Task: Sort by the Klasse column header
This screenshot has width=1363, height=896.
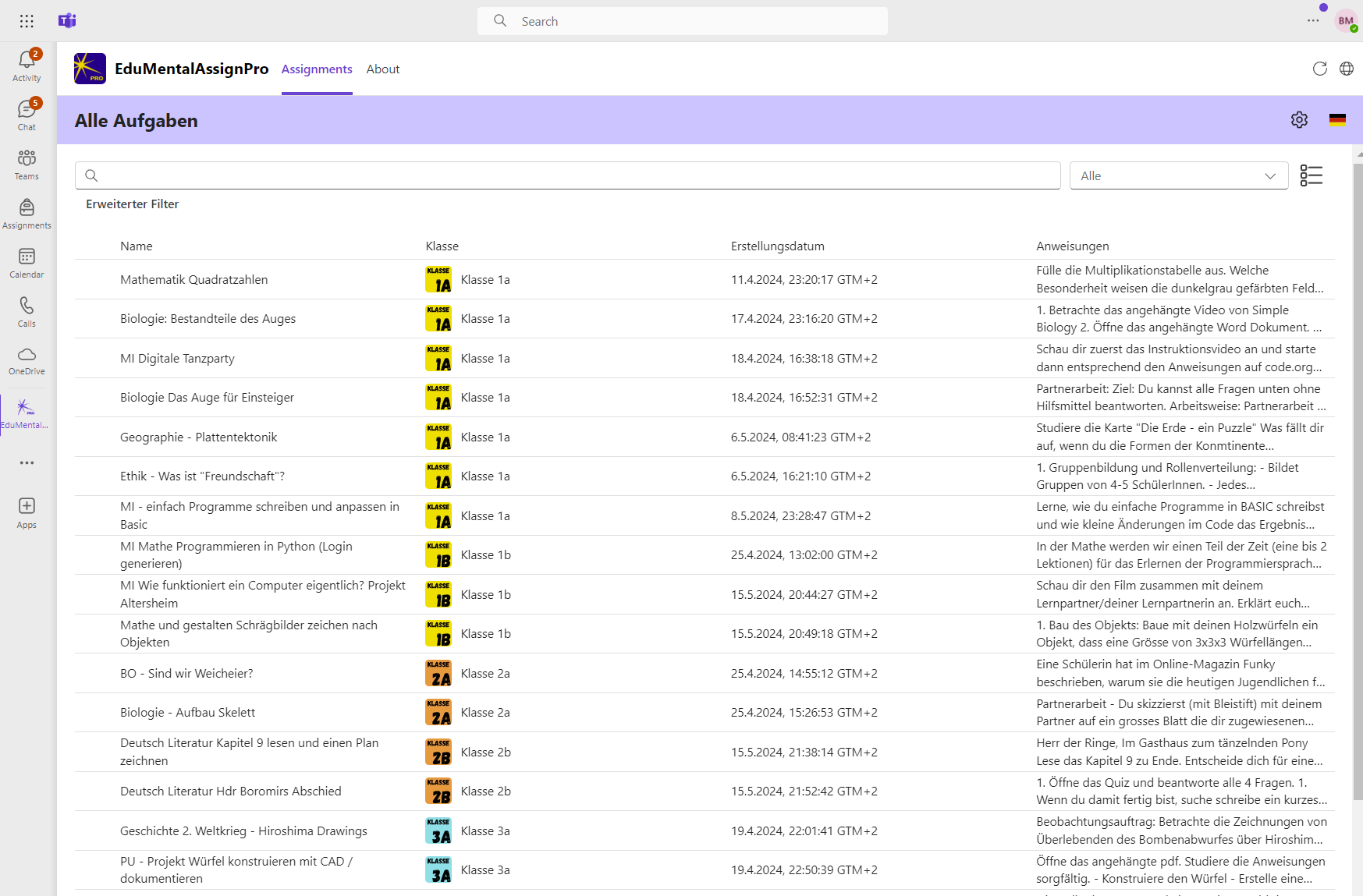Action: [442, 246]
